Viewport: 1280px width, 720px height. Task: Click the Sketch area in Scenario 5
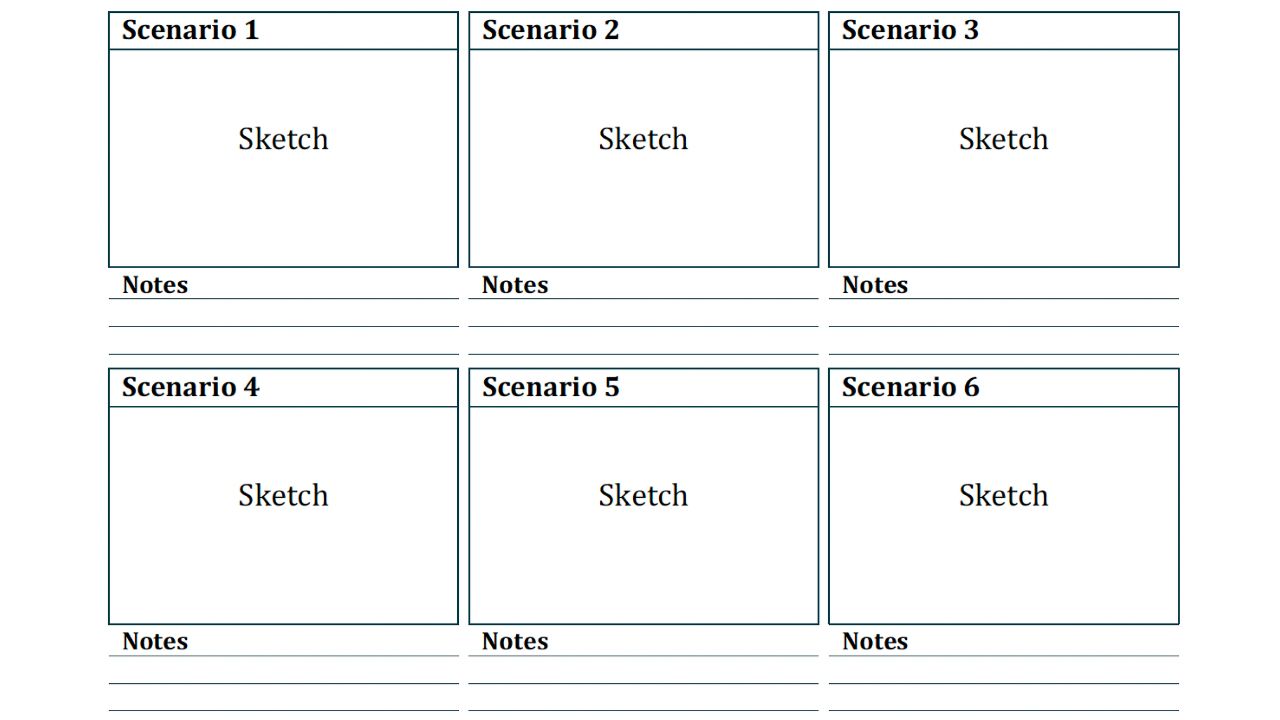click(x=643, y=515)
